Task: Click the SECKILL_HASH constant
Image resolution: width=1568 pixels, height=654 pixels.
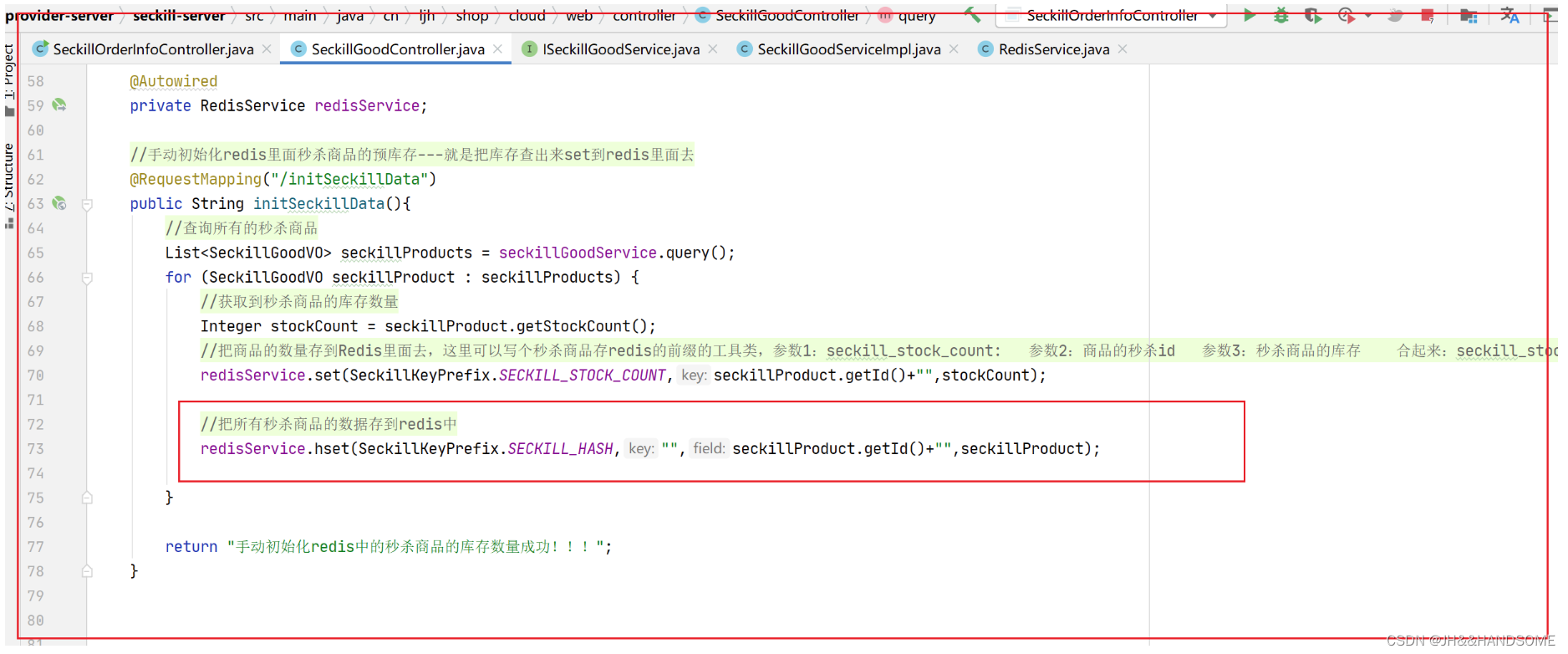Action: [x=561, y=449]
